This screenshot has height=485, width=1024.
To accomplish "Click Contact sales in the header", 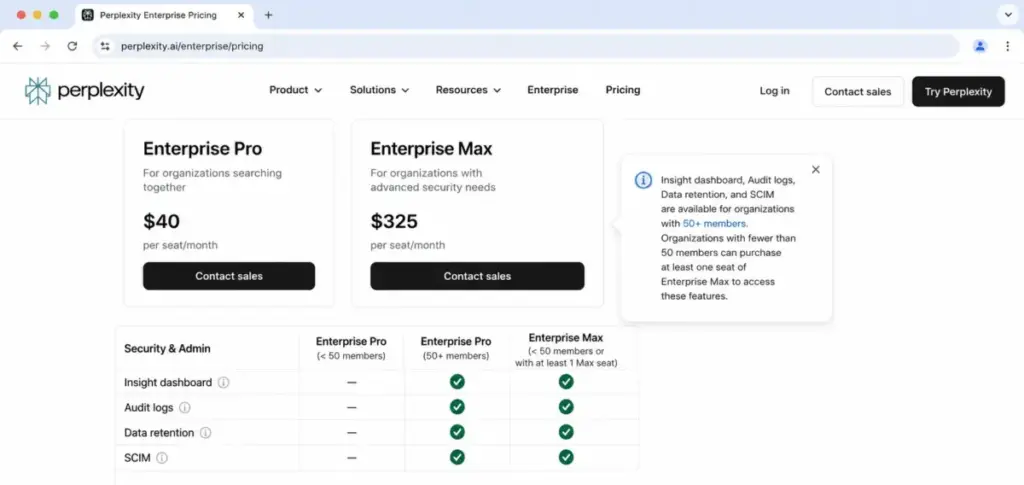I will click(x=857, y=91).
